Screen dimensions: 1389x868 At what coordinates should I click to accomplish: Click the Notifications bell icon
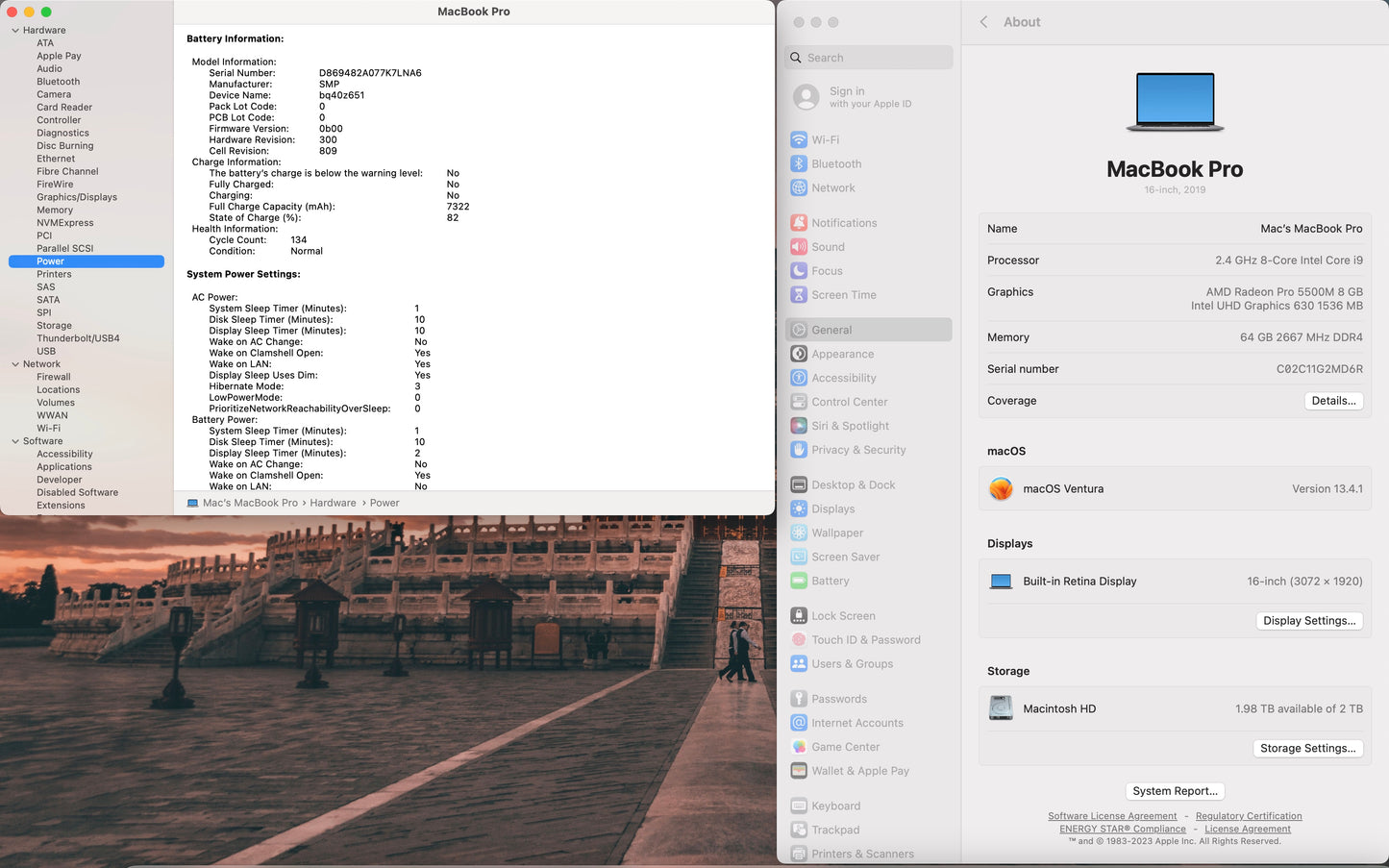tap(798, 223)
